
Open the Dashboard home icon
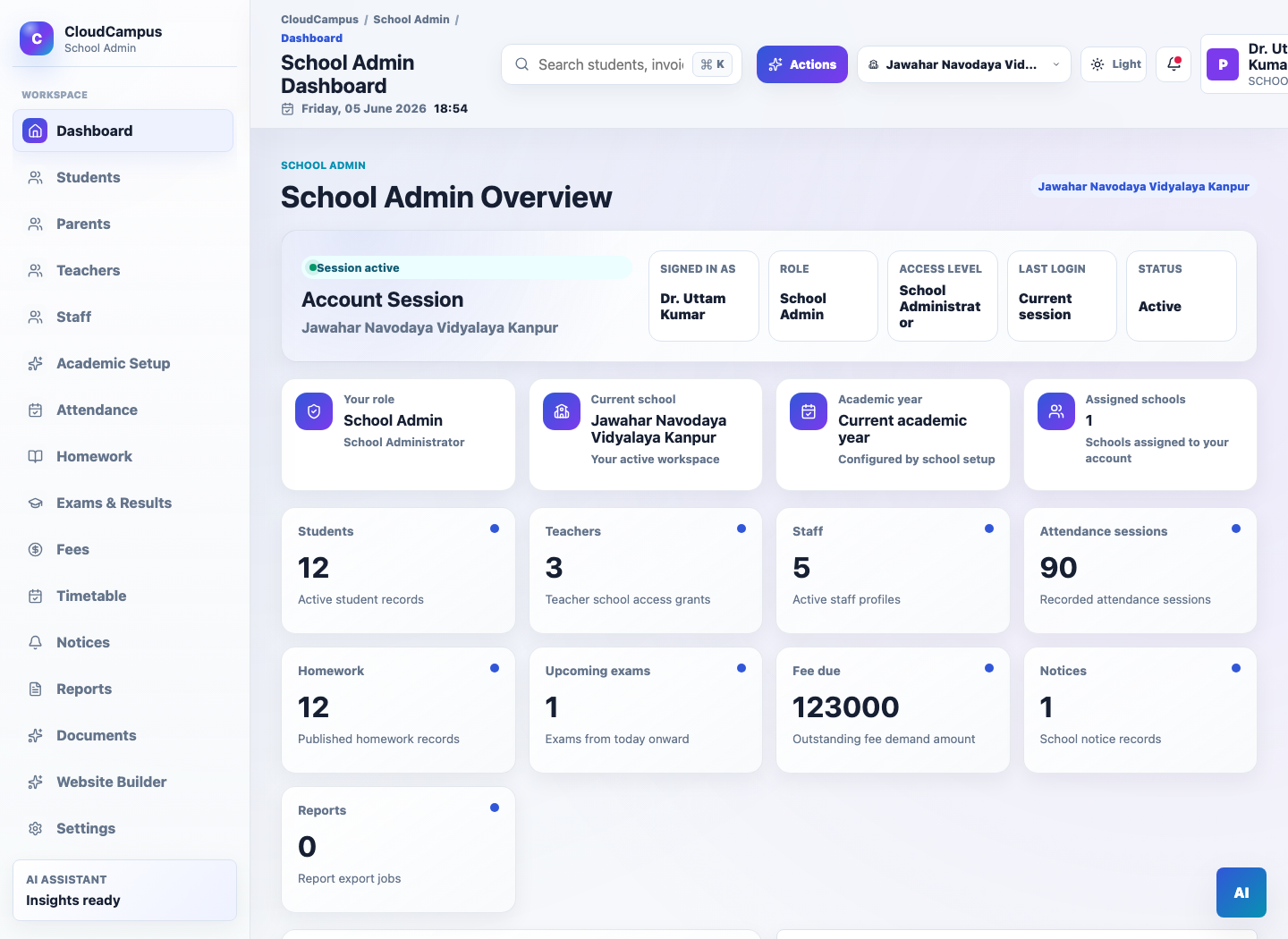click(35, 131)
